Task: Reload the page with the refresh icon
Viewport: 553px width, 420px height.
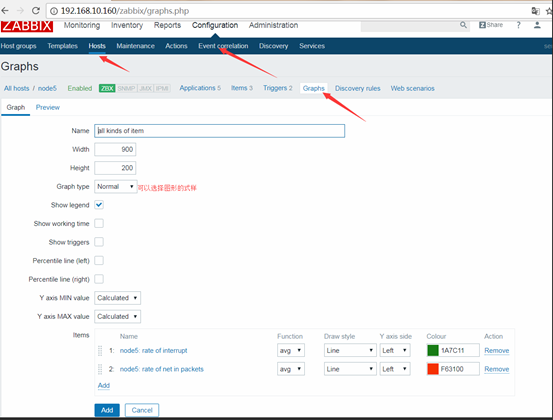Action: 36,11
